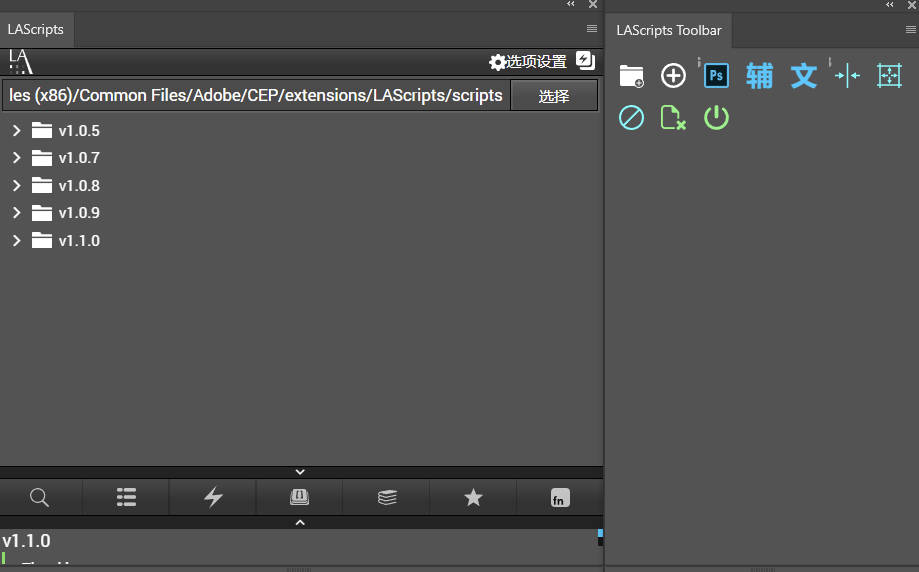This screenshot has width=919, height=572.
Task: Expand the v1.0.8 folder
Action: pos(16,185)
